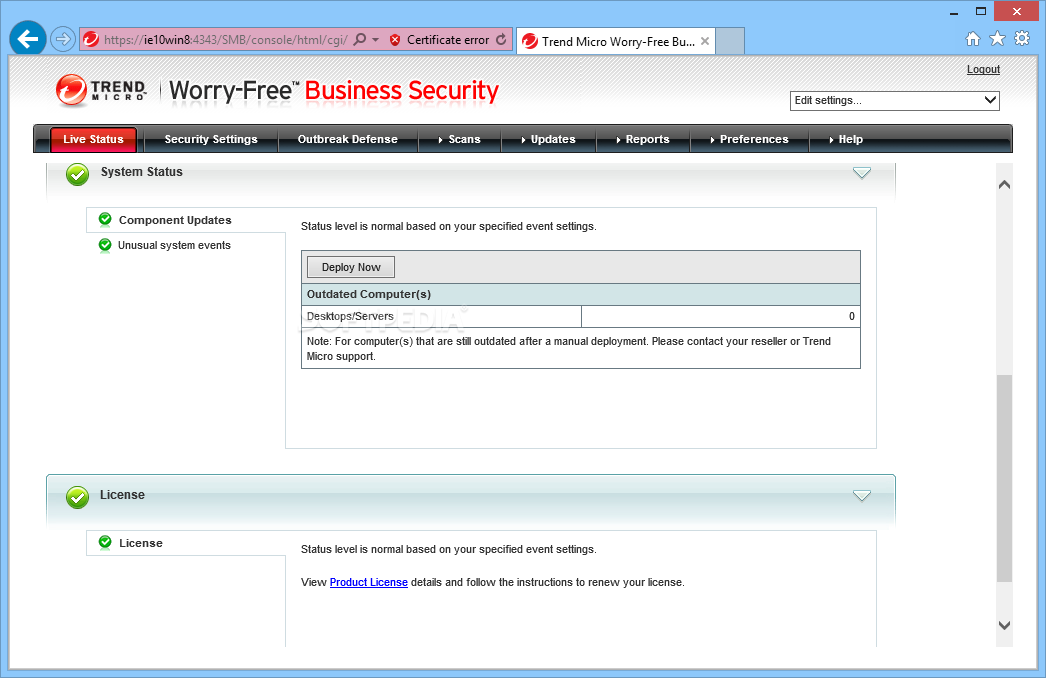Click the Logout link
This screenshot has width=1046, height=678.
click(x=983, y=69)
